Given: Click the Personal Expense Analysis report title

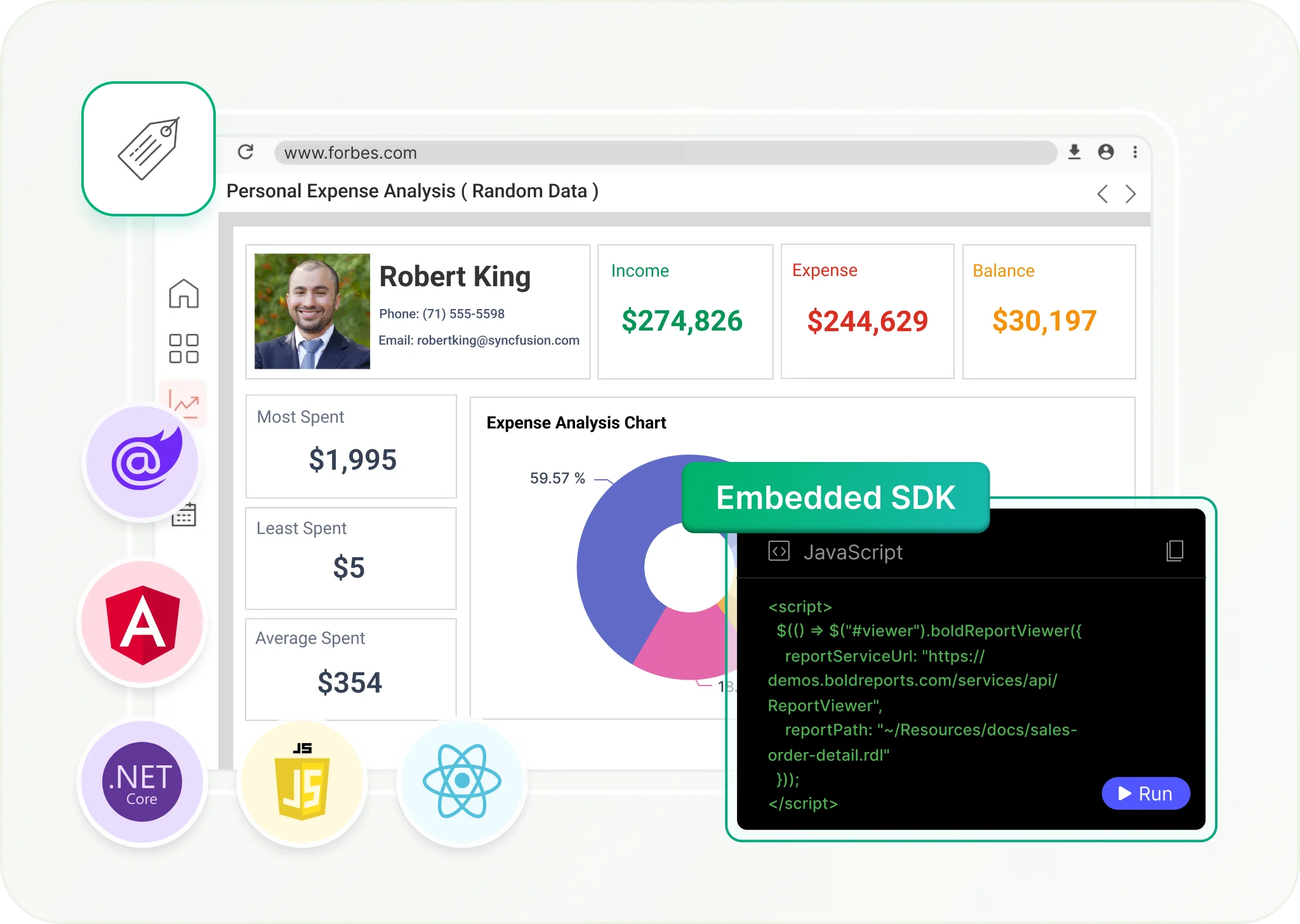Looking at the screenshot, I should [412, 191].
